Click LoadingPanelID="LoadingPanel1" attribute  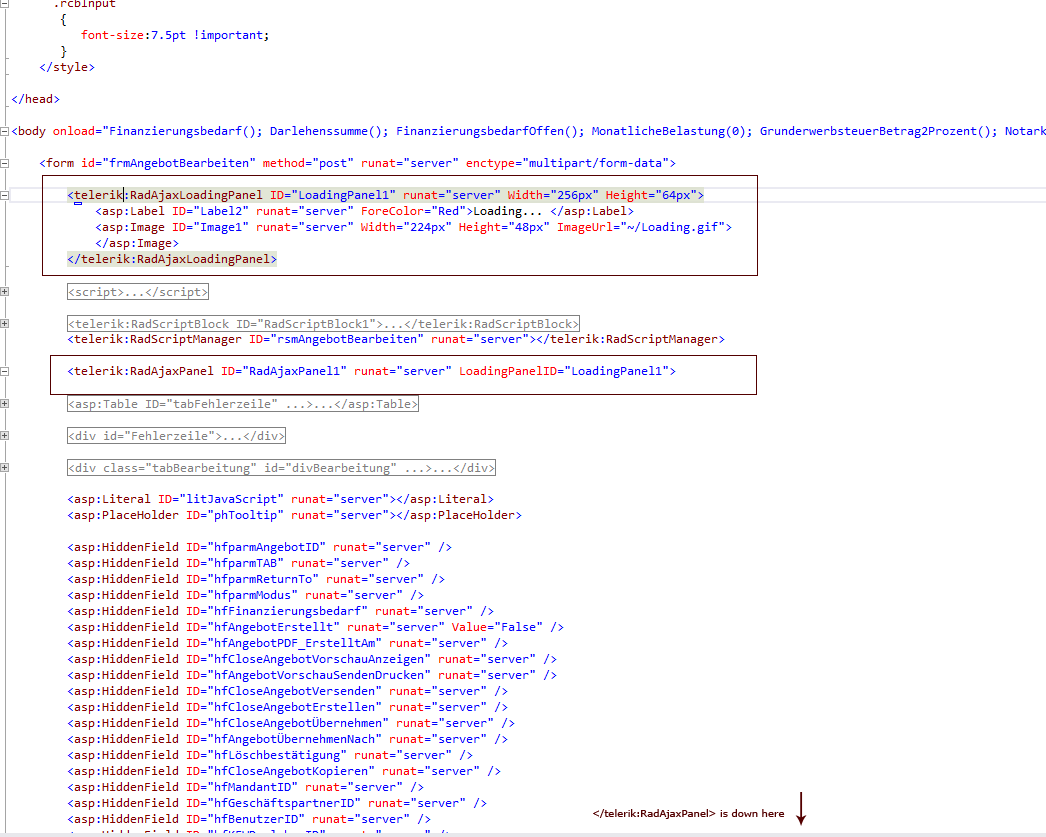coord(564,371)
